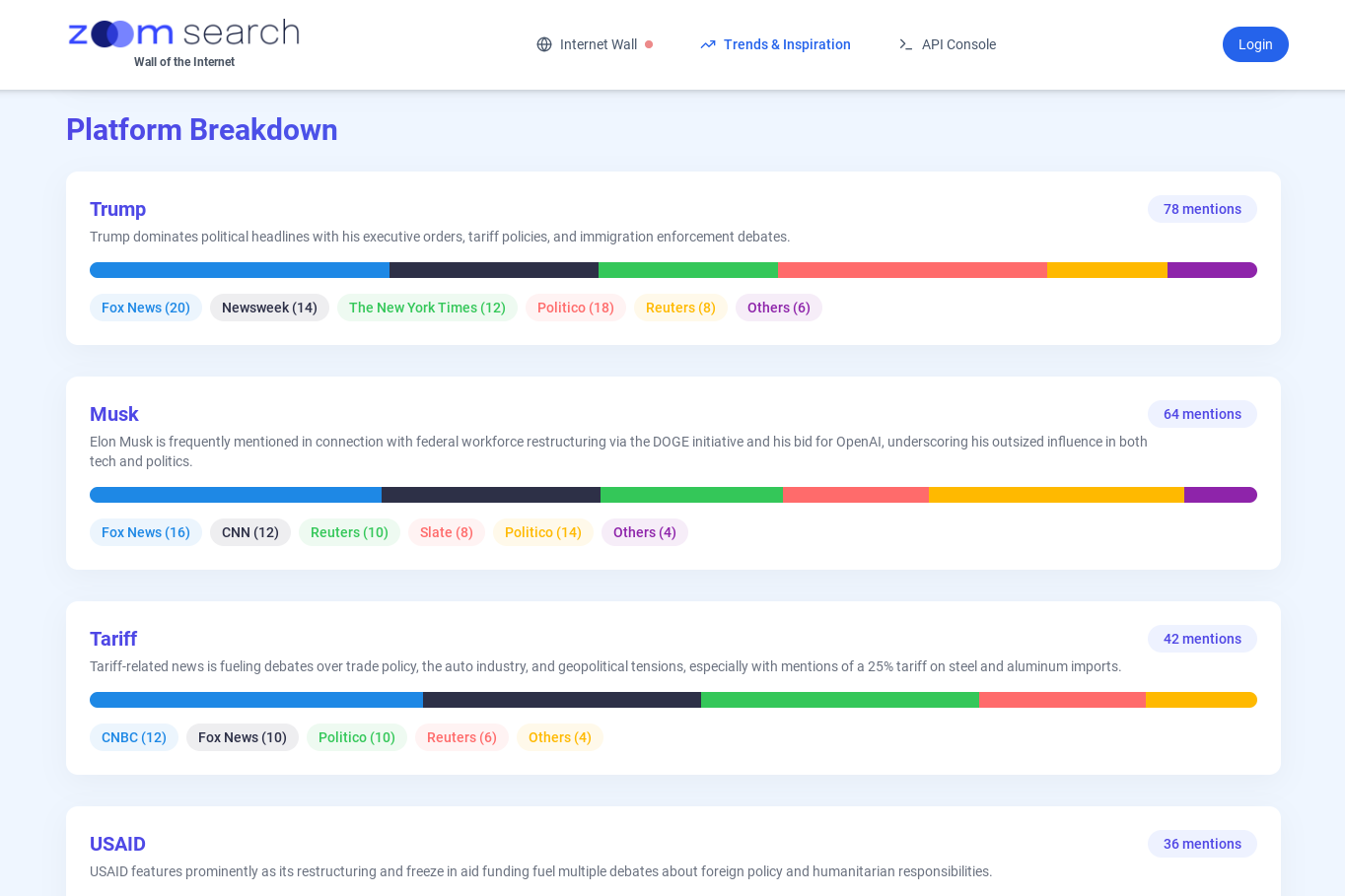
Task: Open Trends & Inspiration in the navigation
Action: coord(775,44)
